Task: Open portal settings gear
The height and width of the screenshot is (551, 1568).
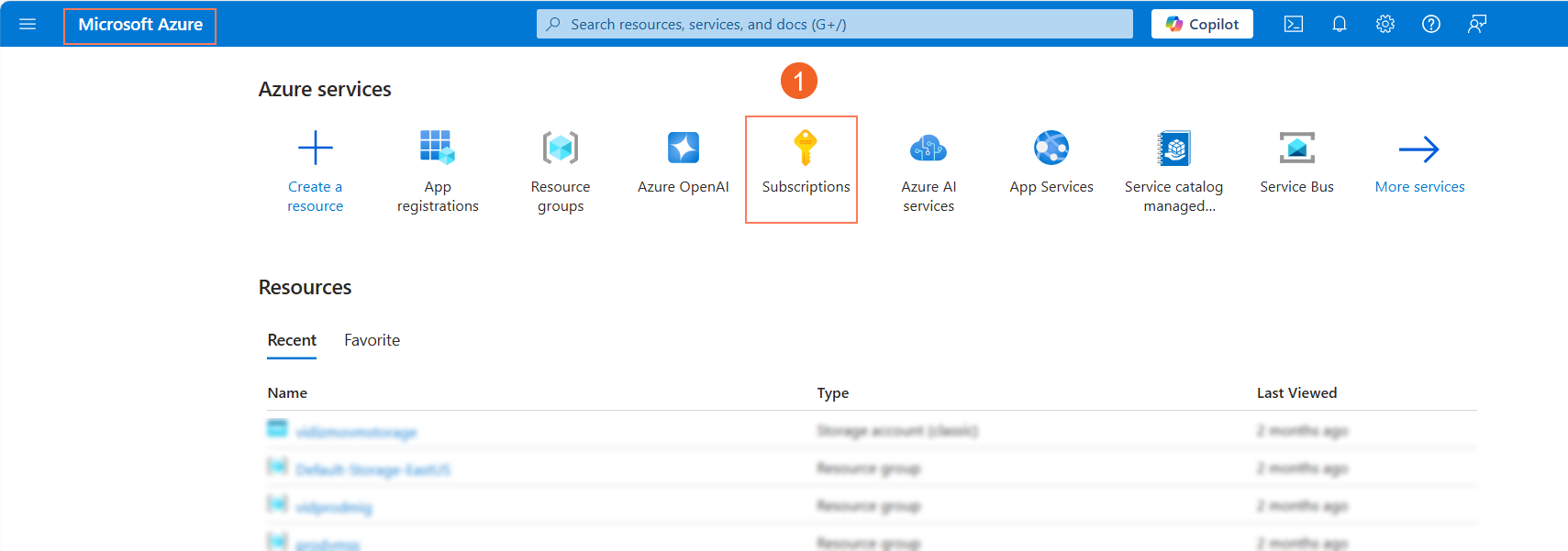Action: 1385,25
